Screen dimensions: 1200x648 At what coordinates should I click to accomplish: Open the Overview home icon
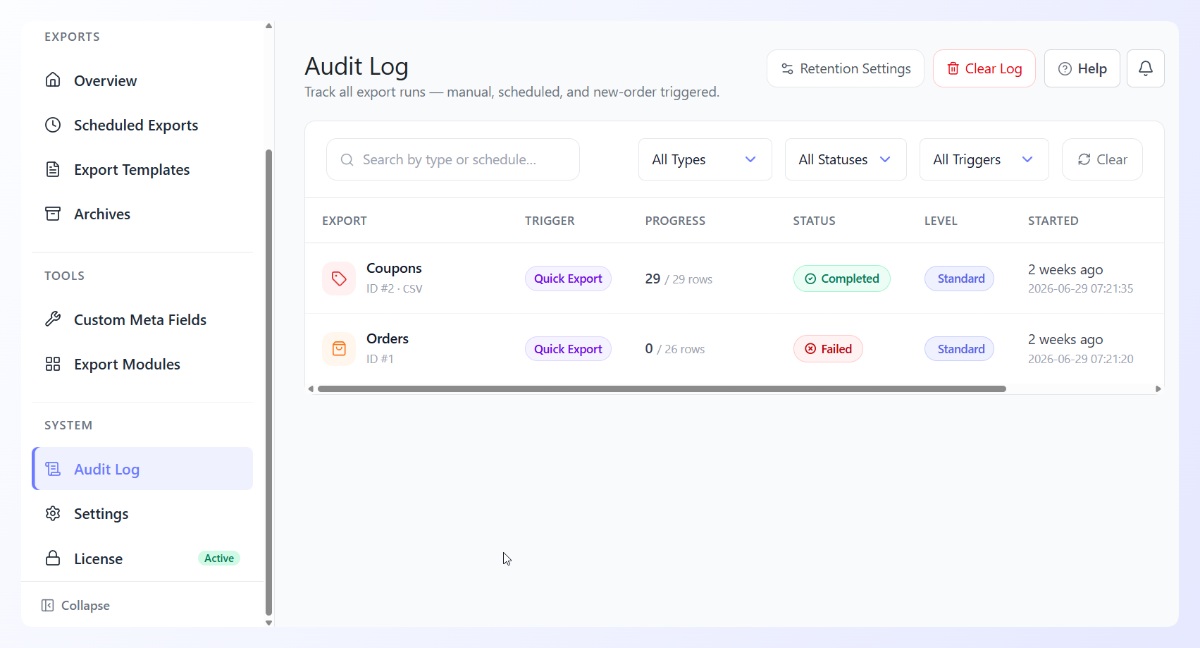tap(53, 81)
